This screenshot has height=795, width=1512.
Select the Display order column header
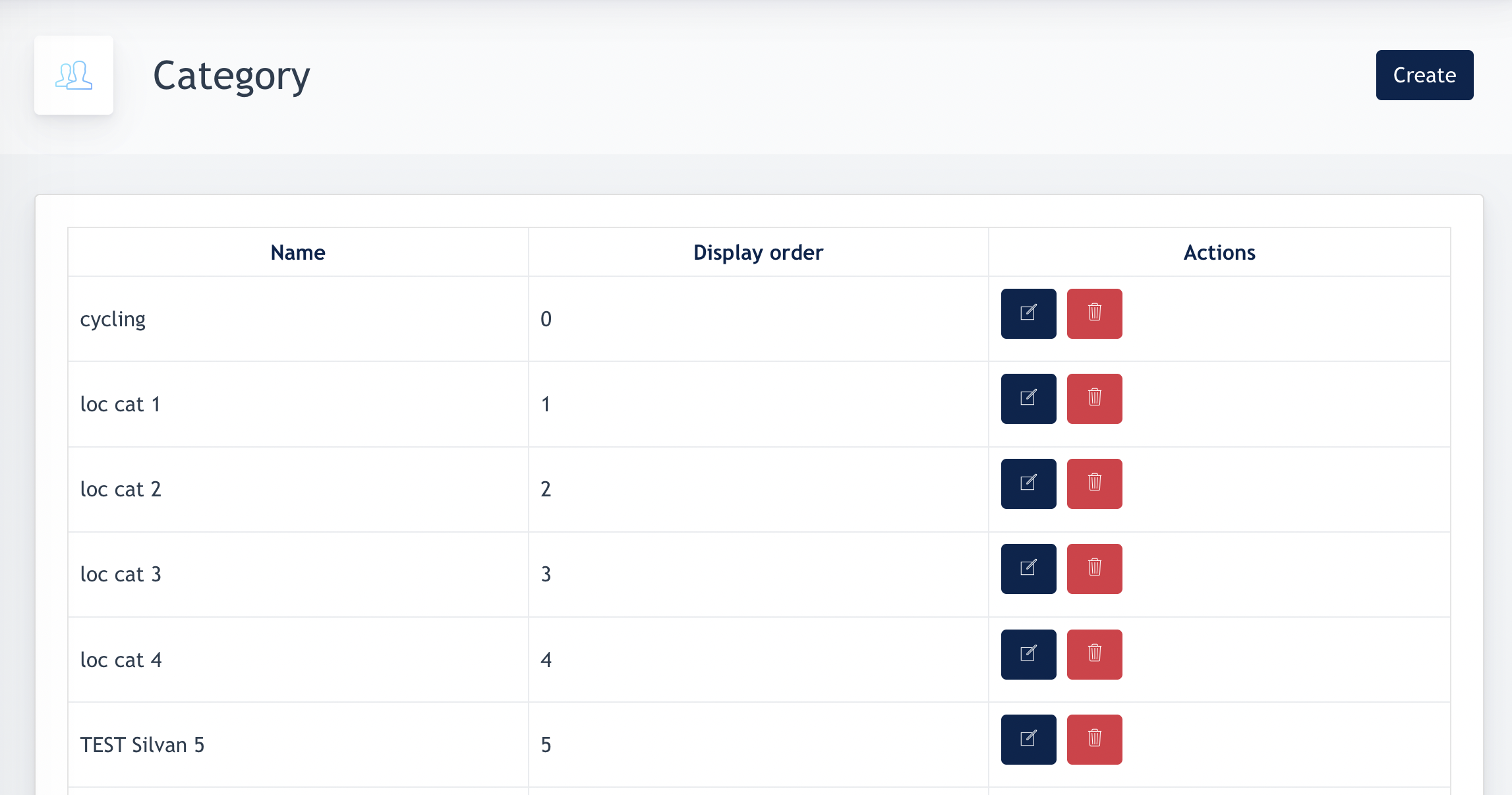[758, 252]
